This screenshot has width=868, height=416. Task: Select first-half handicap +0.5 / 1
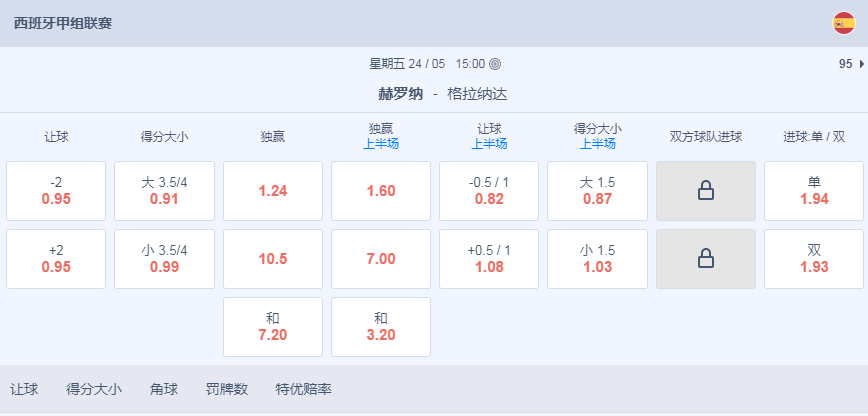[489, 259]
